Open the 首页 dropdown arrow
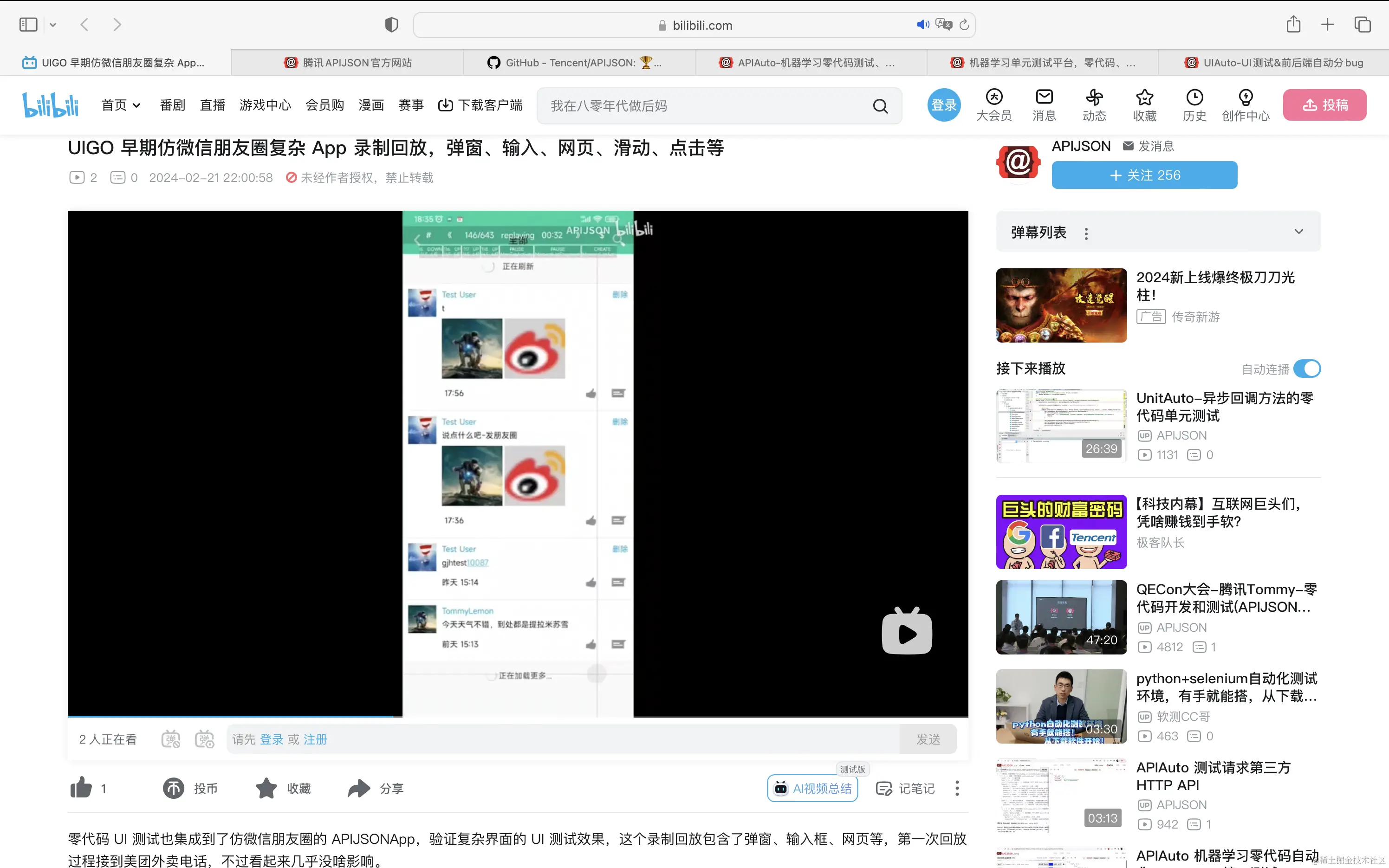Viewport: 1389px width, 868px height. tap(136, 106)
